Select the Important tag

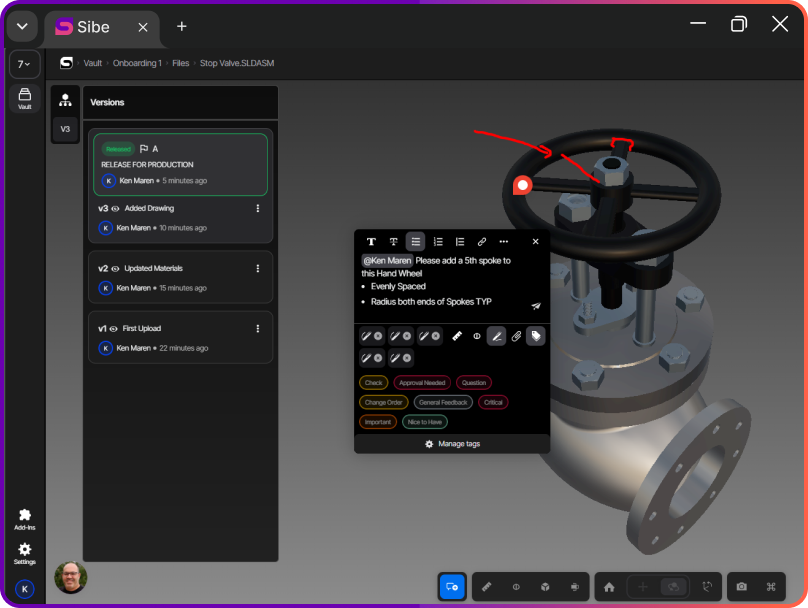[378, 422]
